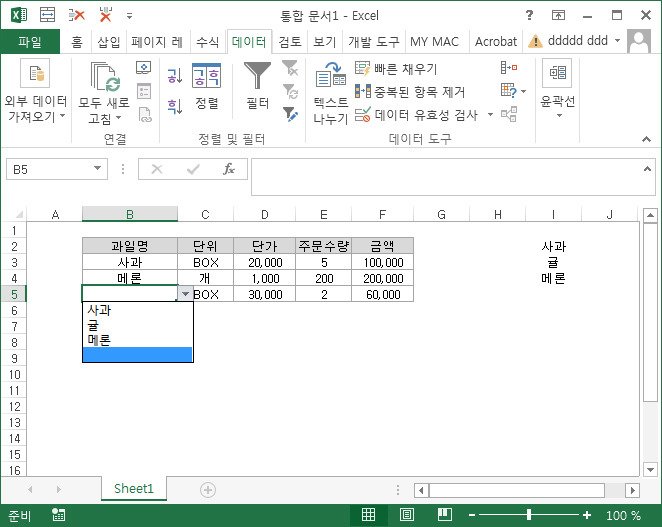Open the What-If Analysis icon
Viewport: 662px width, 527px height.
click(x=509, y=90)
